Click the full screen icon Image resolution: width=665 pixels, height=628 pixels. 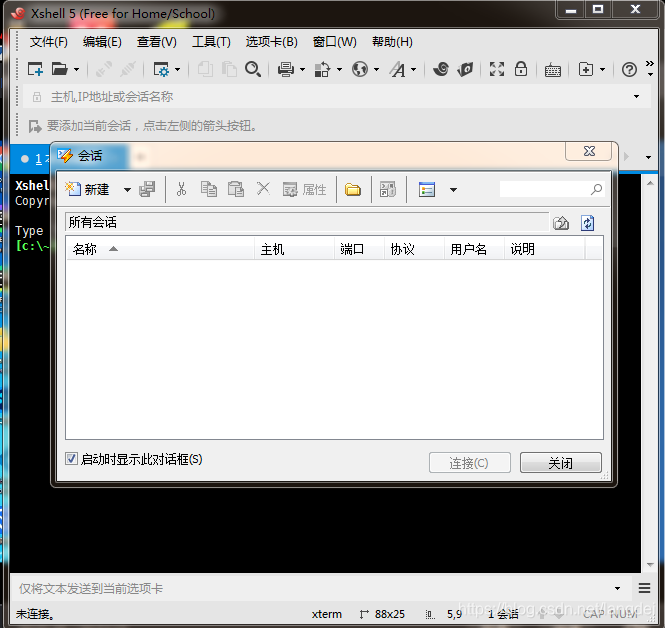pyautogui.click(x=497, y=69)
